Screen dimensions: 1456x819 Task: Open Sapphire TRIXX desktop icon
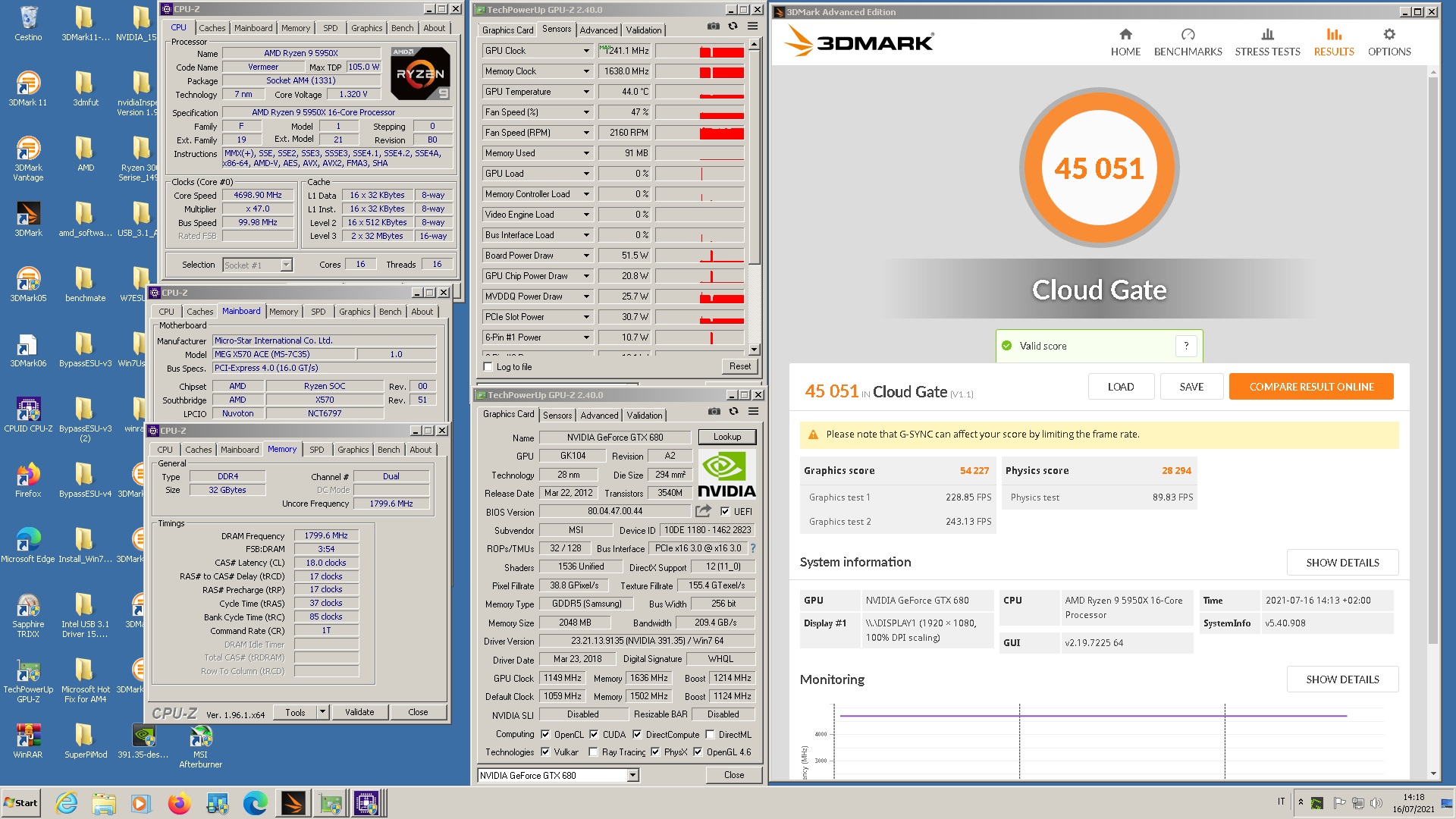pos(28,616)
